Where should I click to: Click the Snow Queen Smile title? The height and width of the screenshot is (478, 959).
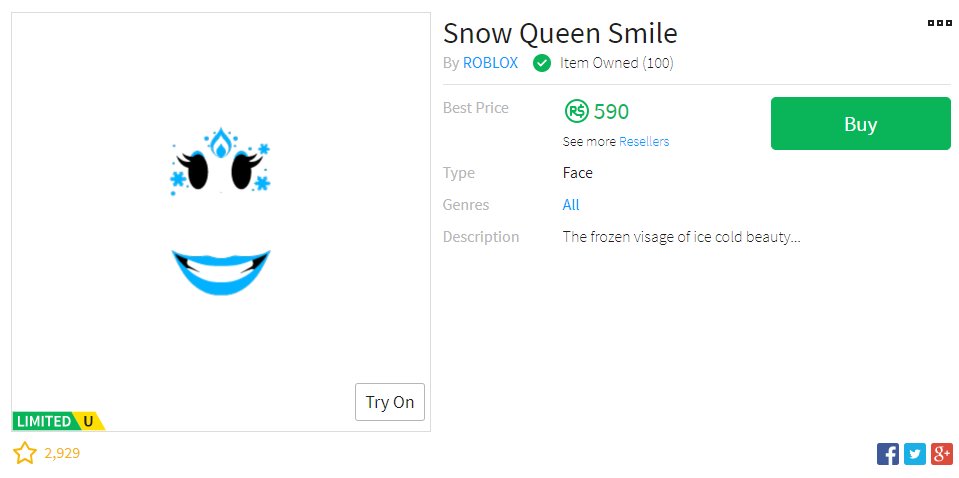click(560, 33)
